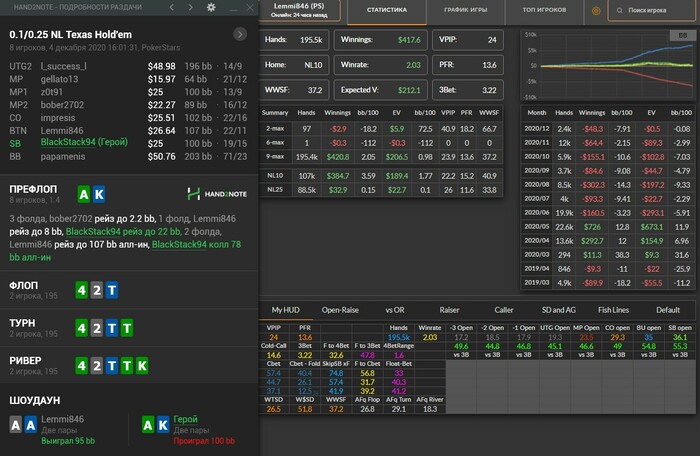Click Lemmi846 name at showdown
700x456 pixels.
[62, 419]
